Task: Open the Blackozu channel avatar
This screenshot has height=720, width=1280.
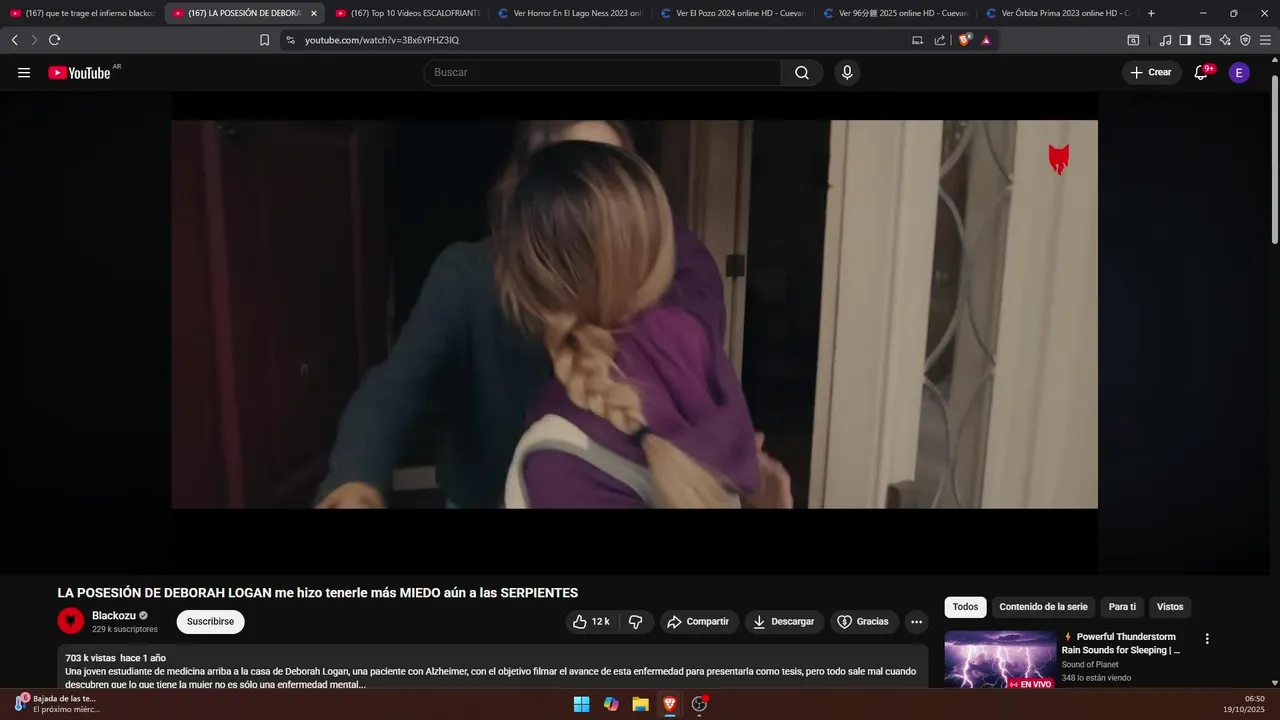Action: pos(70,621)
